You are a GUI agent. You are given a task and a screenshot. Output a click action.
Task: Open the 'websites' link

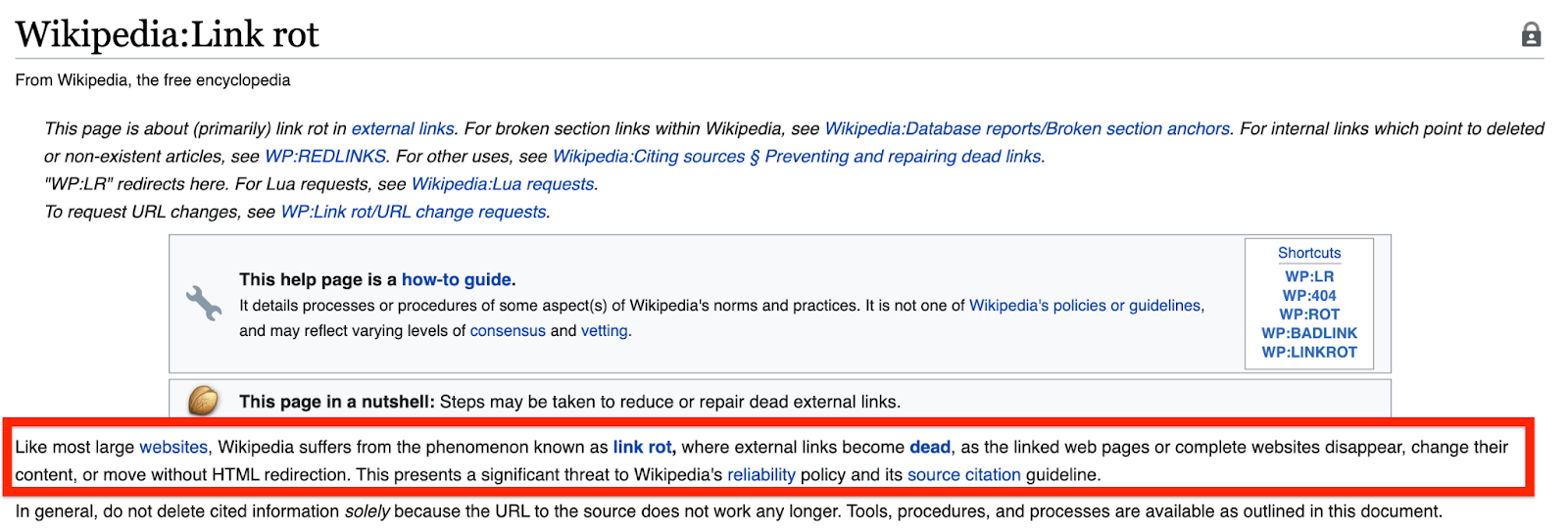pyautogui.click(x=173, y=447)
